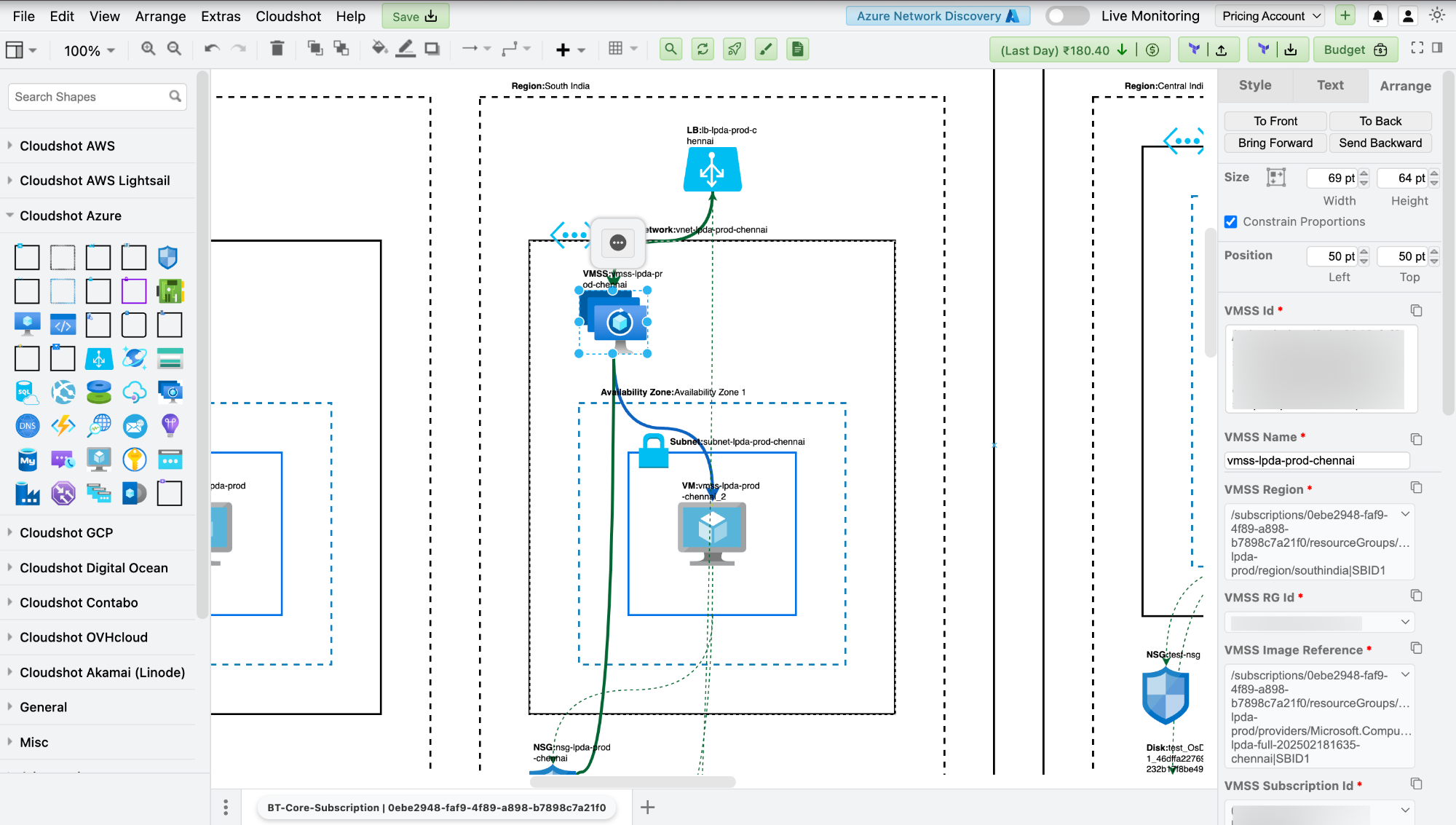1456x825 pixels.
Task: Open the zoom level 100% dropdown
Action: [89, 50]
